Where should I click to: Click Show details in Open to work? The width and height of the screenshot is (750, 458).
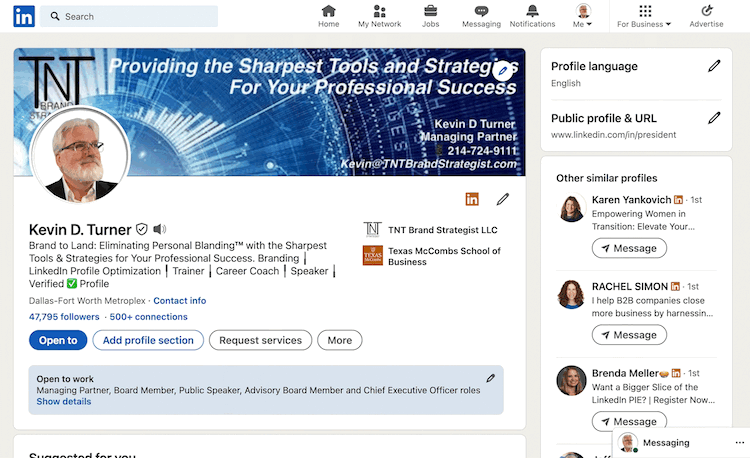(x=64, y=402)
